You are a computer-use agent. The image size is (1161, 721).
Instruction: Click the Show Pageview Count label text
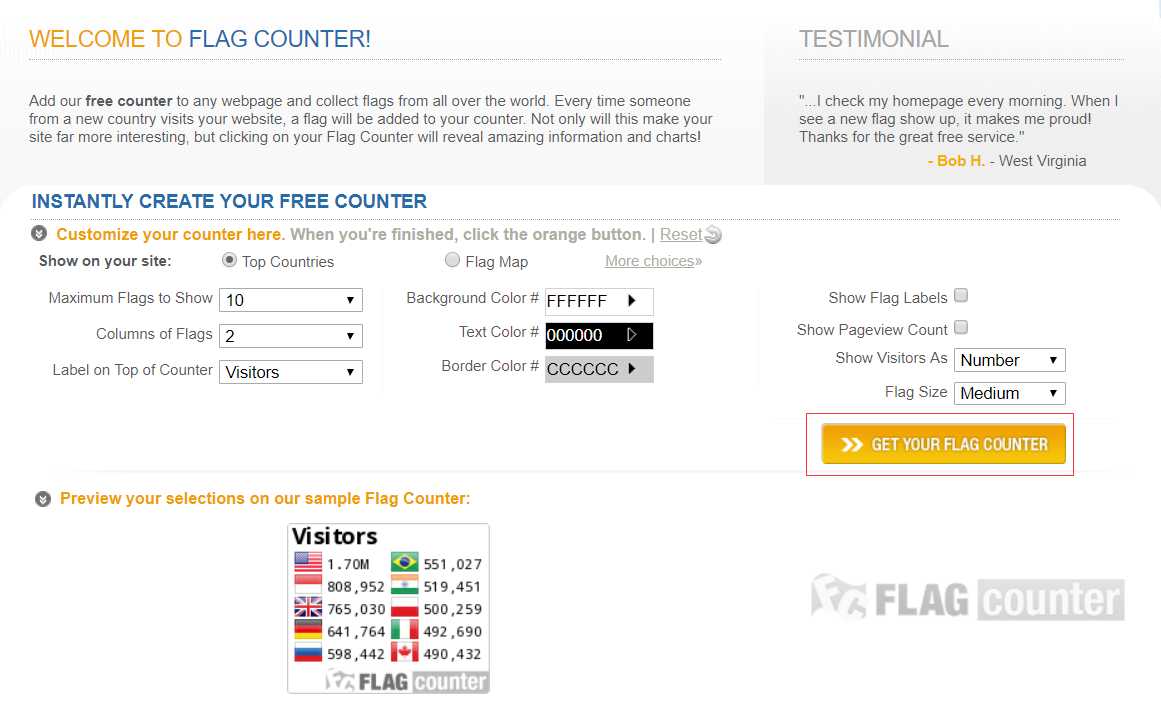pyautogui.click(x=872, y=330)
